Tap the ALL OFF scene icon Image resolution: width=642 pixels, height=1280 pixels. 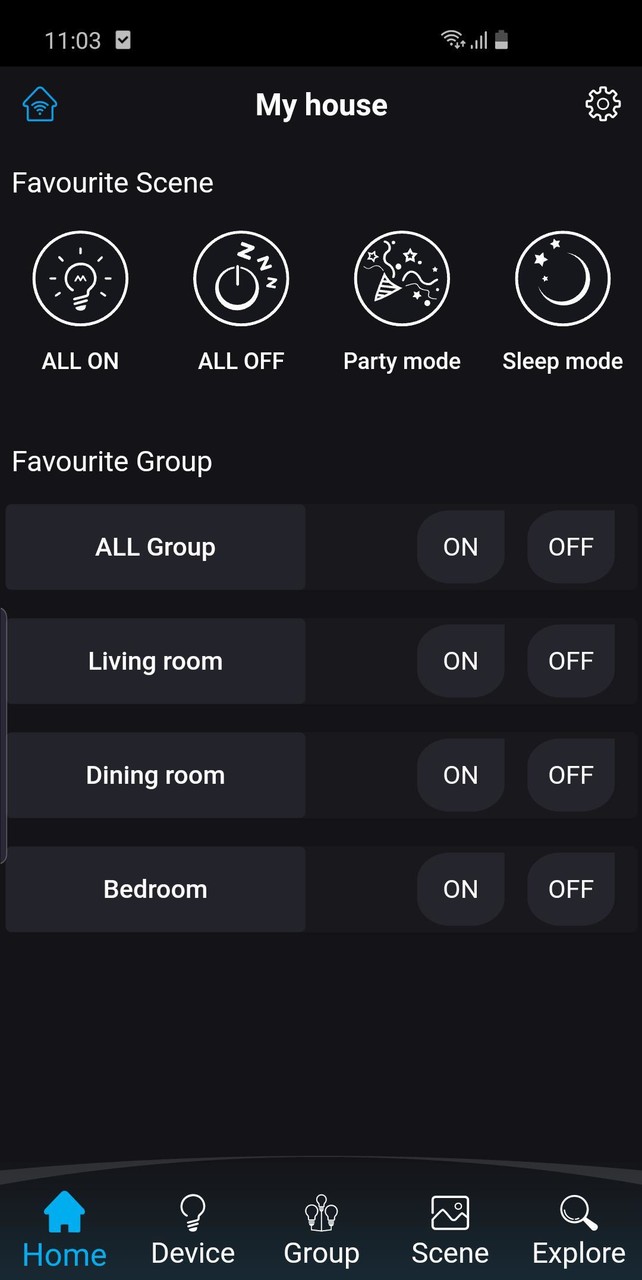(x=241, y=278)
